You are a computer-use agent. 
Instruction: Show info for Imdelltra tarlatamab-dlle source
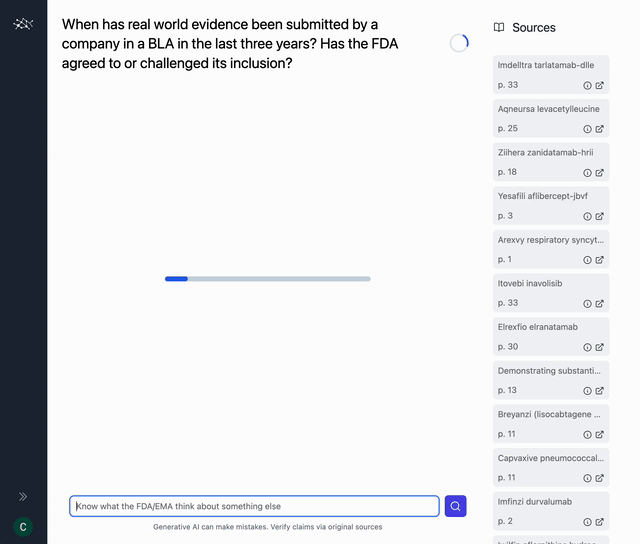click(x=587, y=85)
